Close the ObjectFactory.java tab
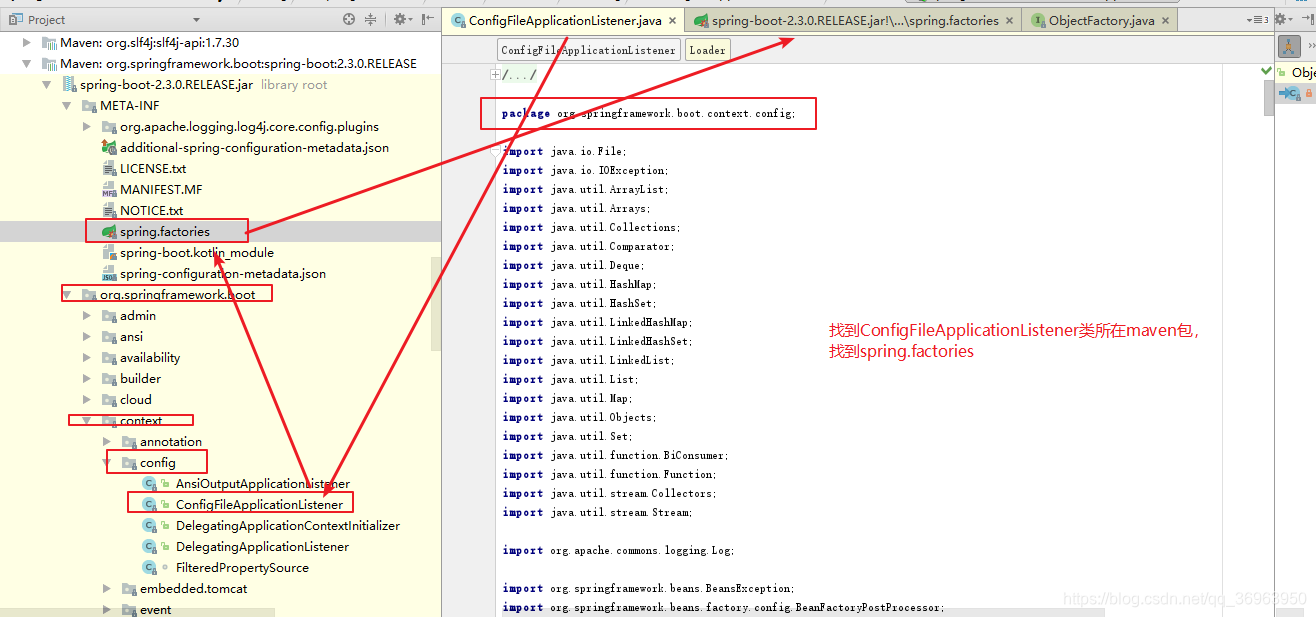 coord(1166,20)
